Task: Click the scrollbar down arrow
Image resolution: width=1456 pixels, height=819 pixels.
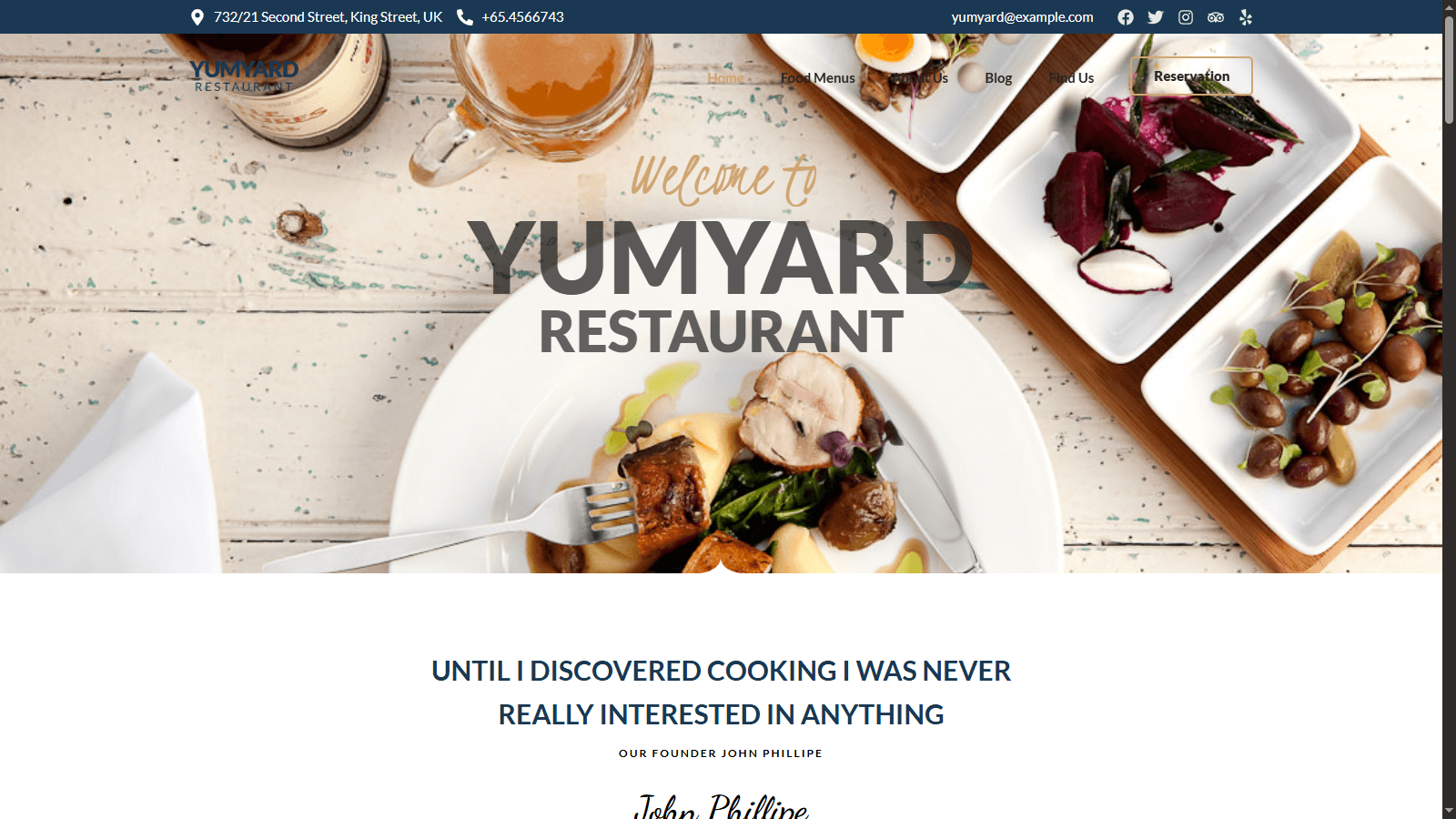Action: click(x=1449, y=811)
